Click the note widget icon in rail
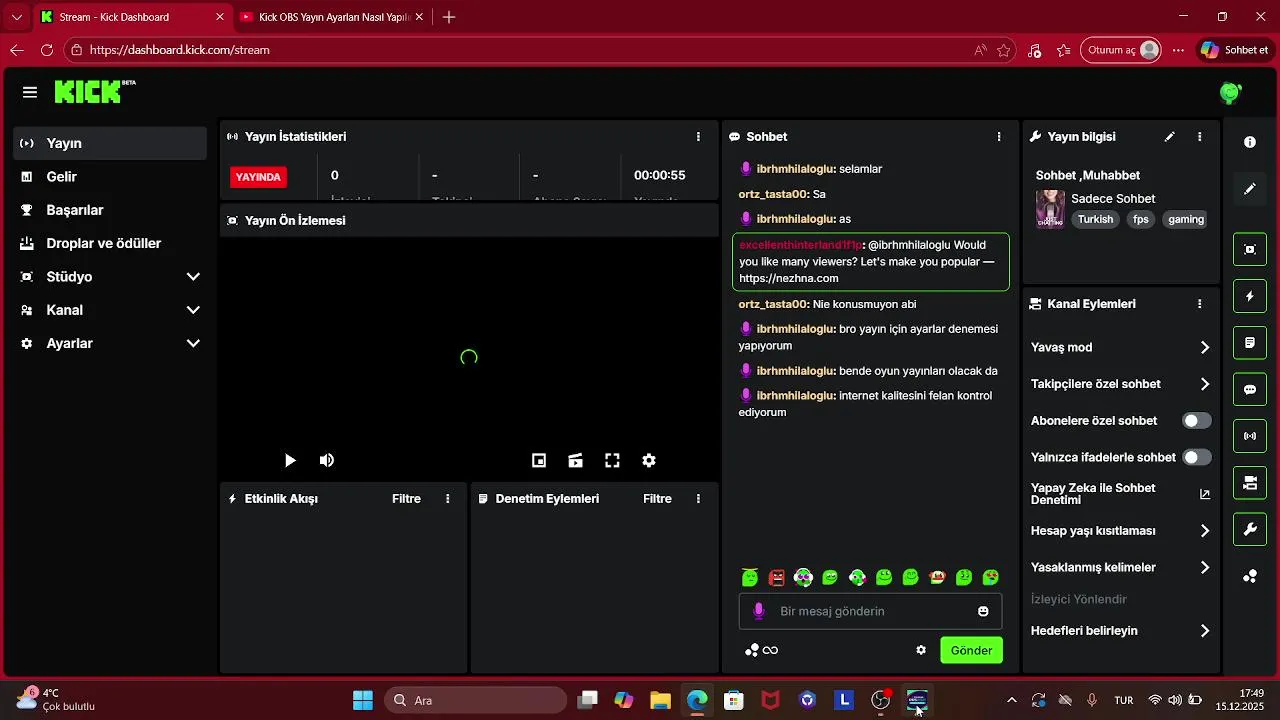 click(1250, 343)
